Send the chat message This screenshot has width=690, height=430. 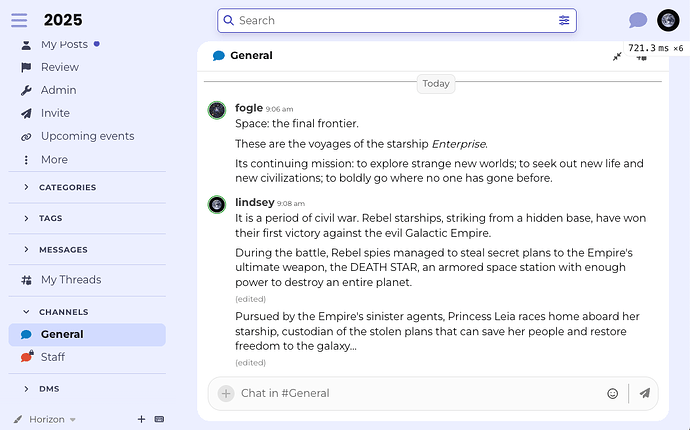point(645,393)
